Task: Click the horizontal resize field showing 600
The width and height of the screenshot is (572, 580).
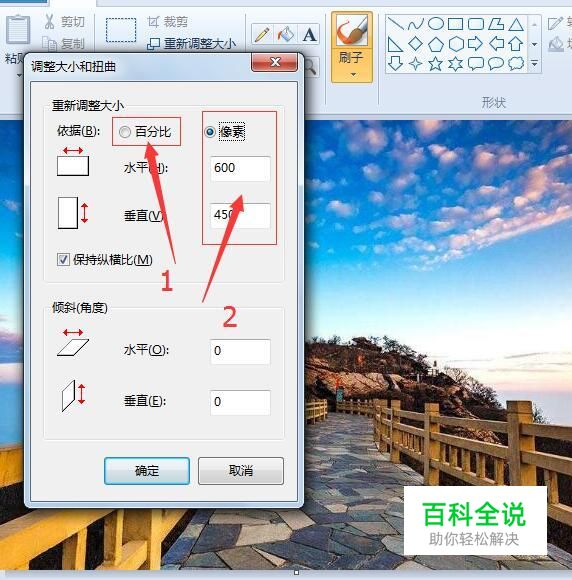Action: [240, 168]
